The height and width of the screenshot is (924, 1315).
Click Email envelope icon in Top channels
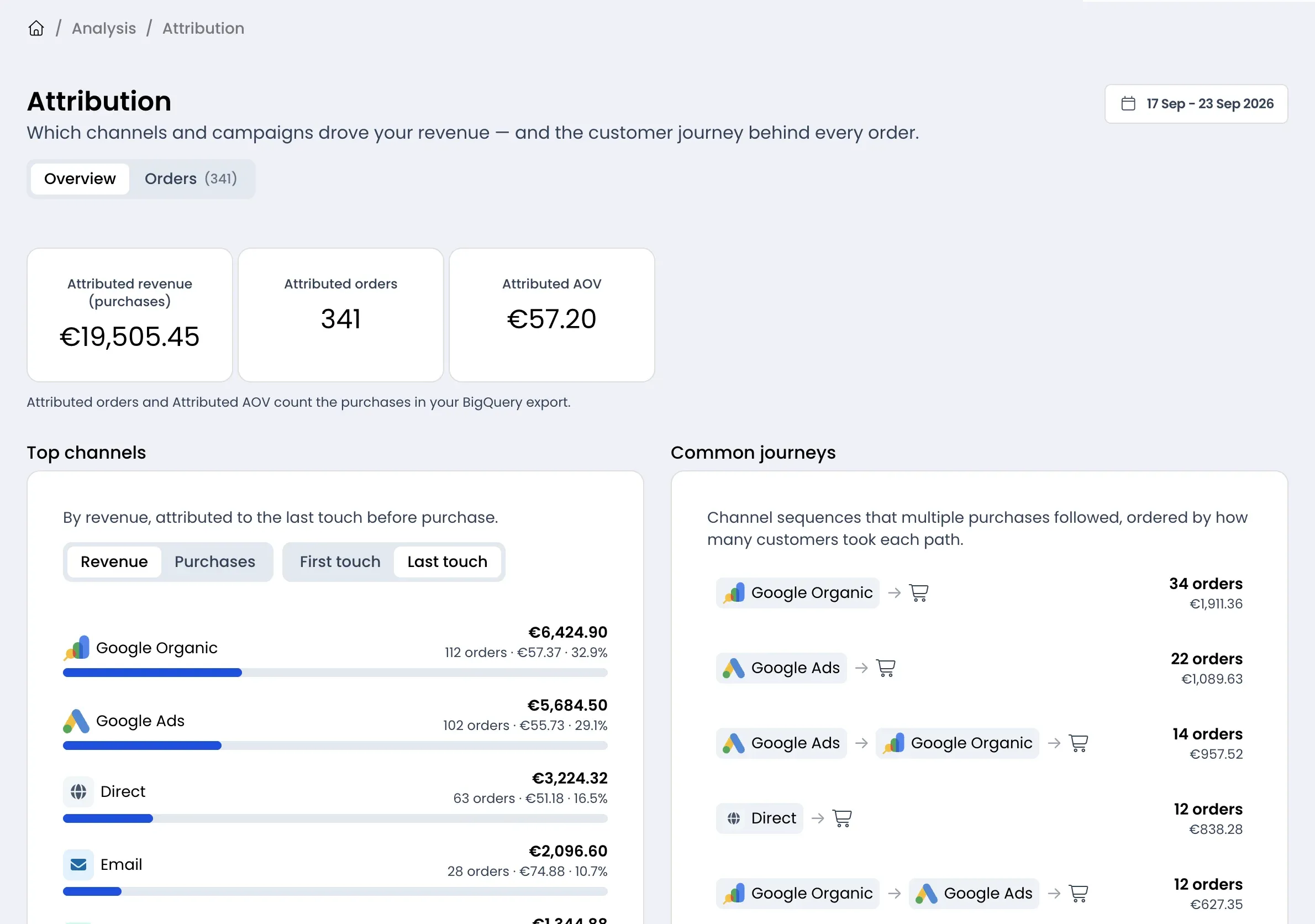tap(78, 864)
